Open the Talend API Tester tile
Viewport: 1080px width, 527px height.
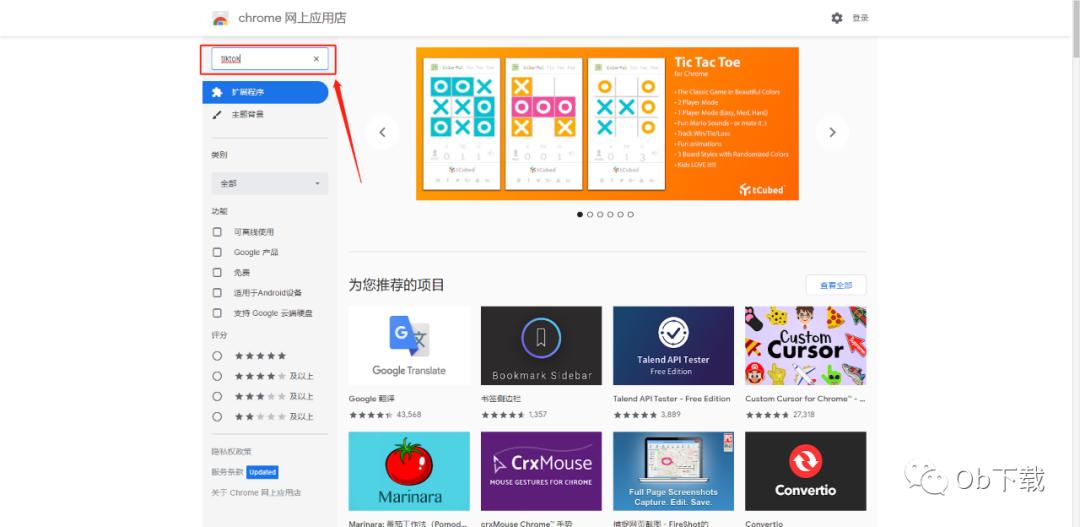pos(674,346)
